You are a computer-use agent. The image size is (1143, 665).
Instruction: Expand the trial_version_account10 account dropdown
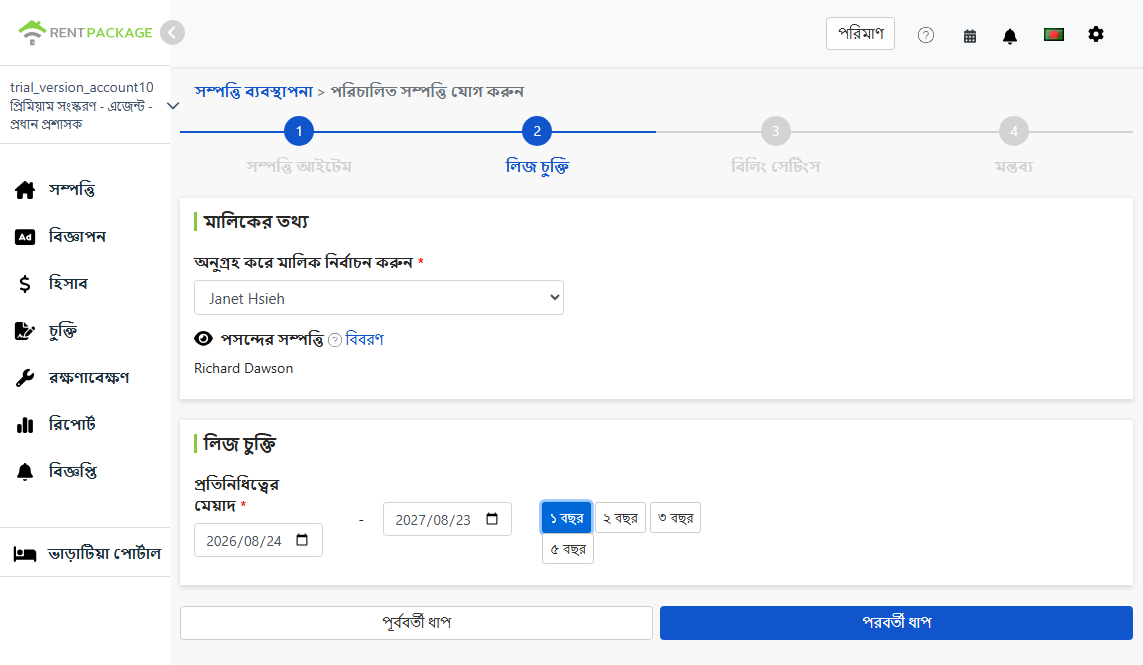click(x=173, y=106)
